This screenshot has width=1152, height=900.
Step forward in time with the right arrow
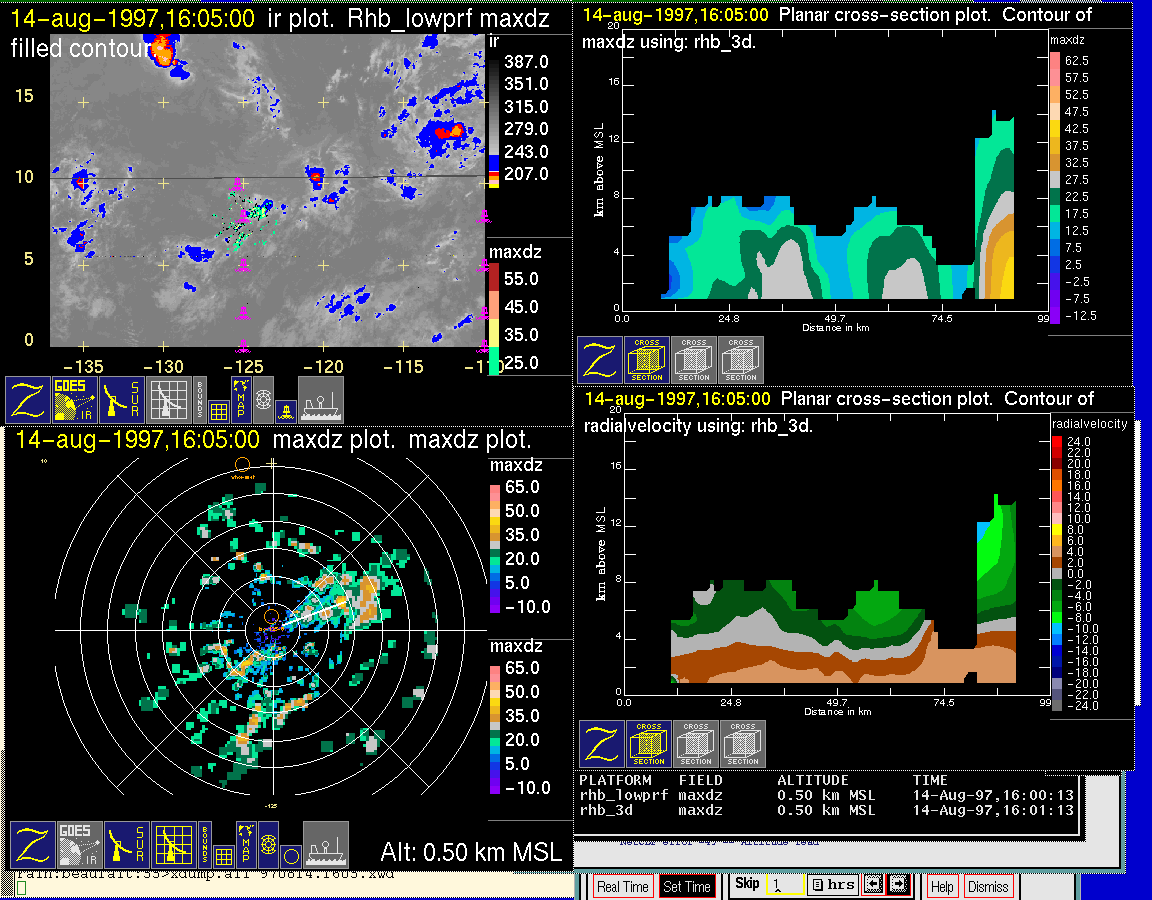pos(898,885)
